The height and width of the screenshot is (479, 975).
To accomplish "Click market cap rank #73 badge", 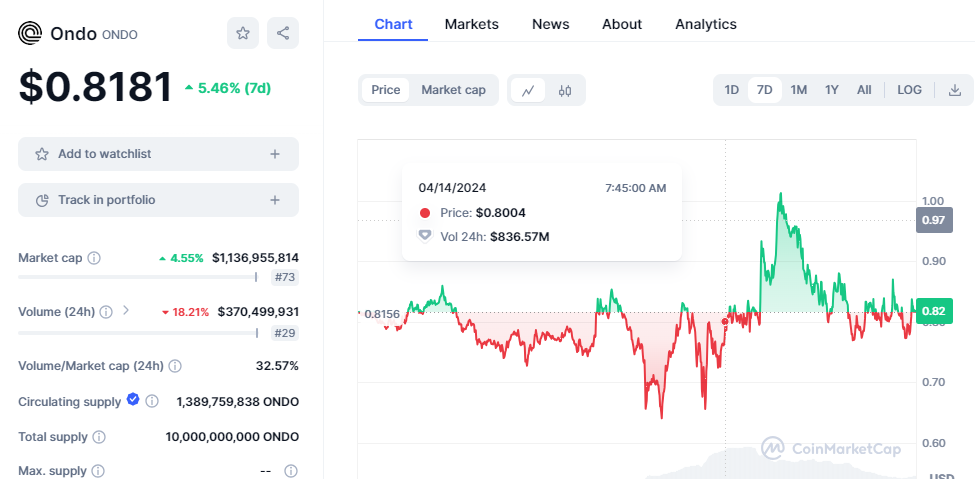I will (x=285, y=277).
